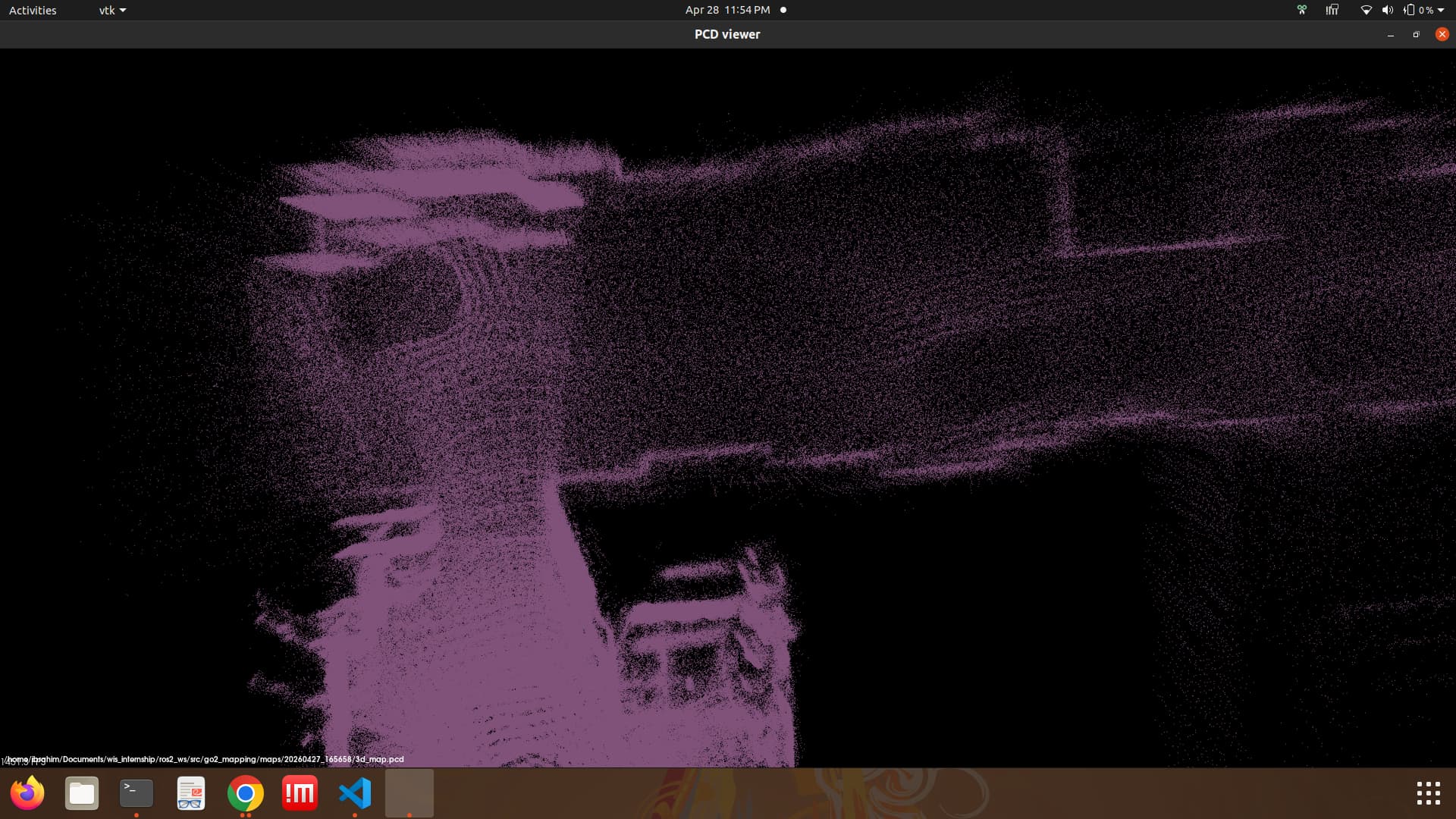1456x819 pixels.
Task: Open the Wi-Fi network indicator
Action: (1366, 10)
